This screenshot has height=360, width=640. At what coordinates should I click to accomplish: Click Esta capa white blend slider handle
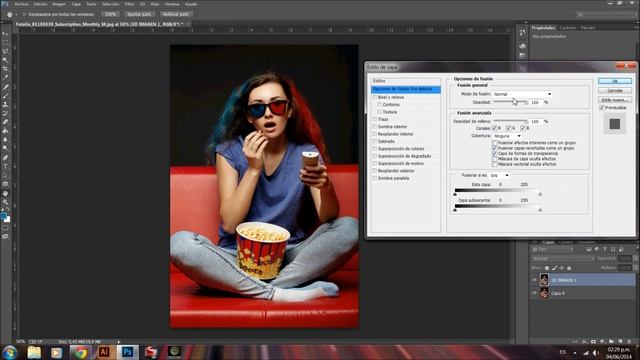tap(540, 194)
